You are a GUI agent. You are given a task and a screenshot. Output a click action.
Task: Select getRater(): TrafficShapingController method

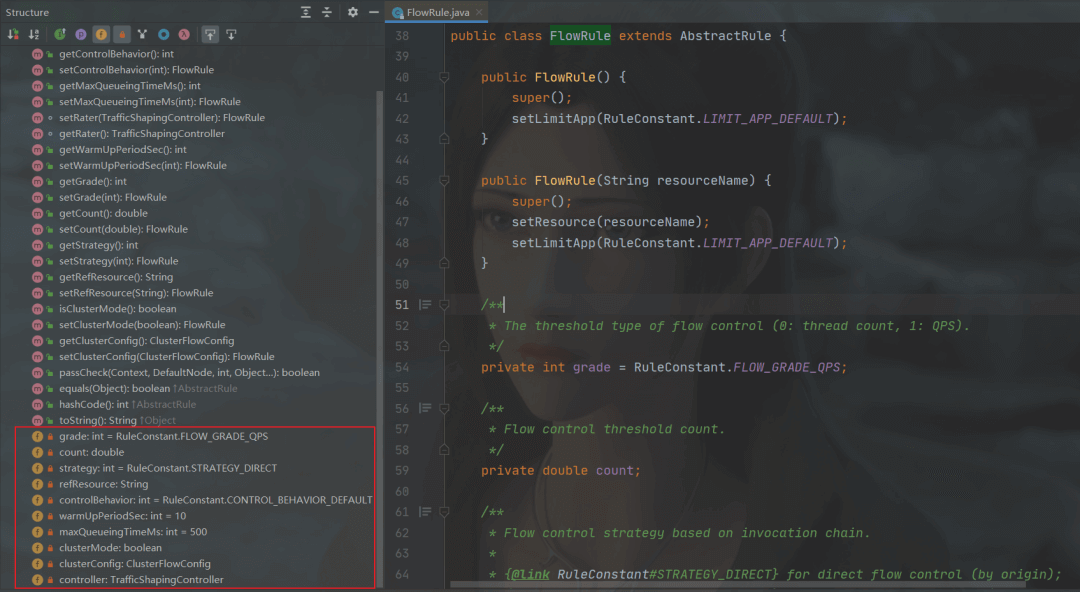[x=142, y=133]
